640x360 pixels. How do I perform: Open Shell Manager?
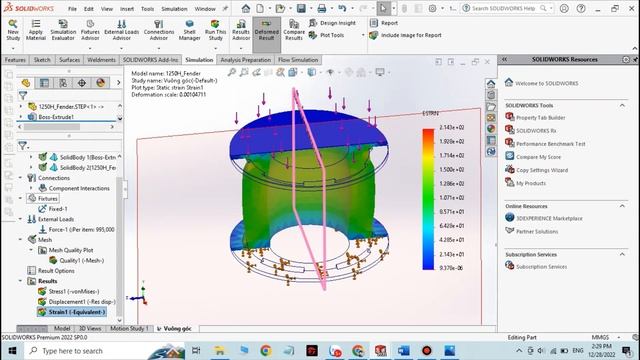click(189, 30)
